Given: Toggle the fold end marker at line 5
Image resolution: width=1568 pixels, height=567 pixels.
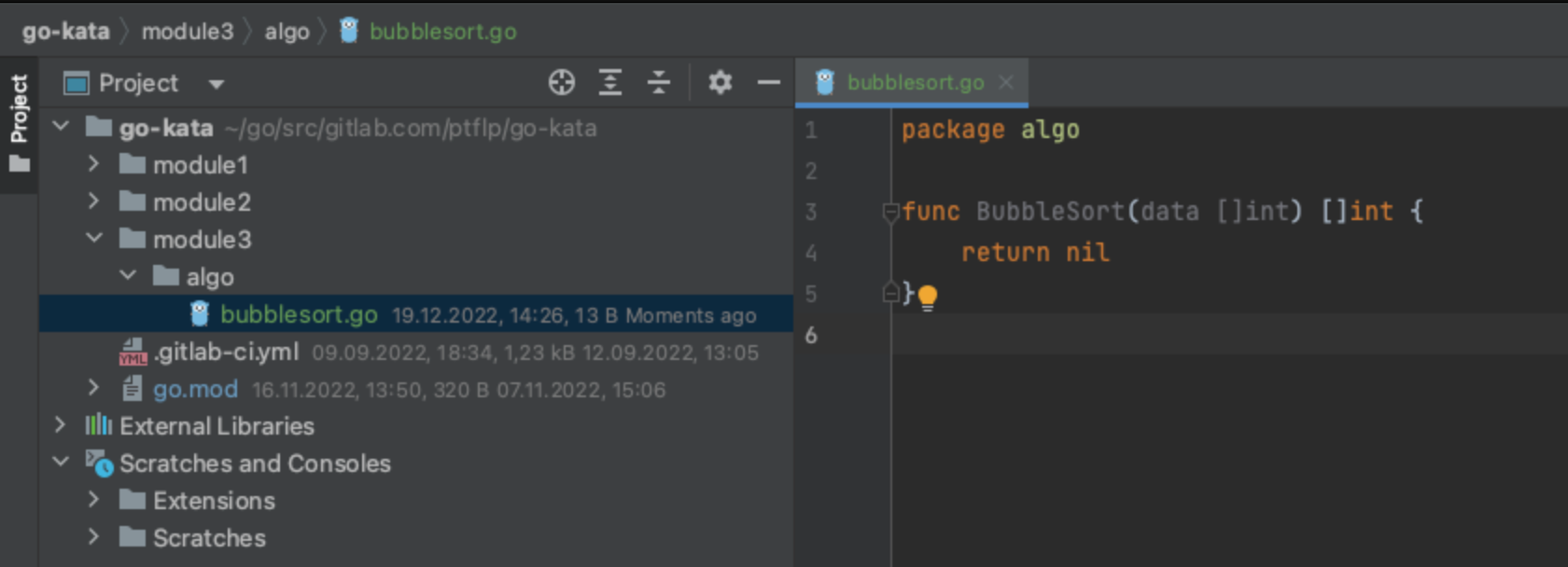Looking at the screenshot, I should [890, 294].
